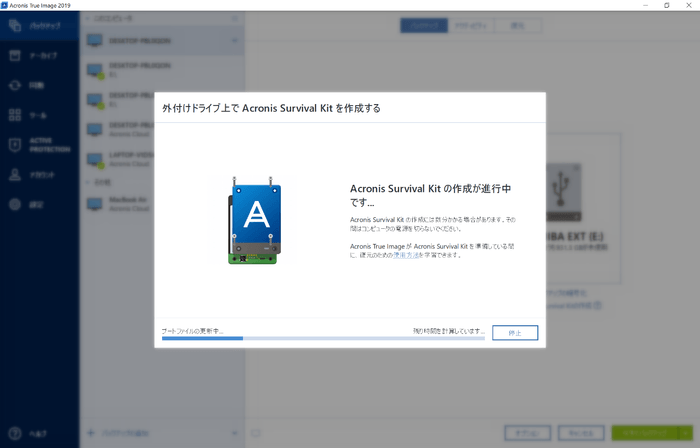
Task: Click the Cancel button beside Options
Action: coord(581,433)
